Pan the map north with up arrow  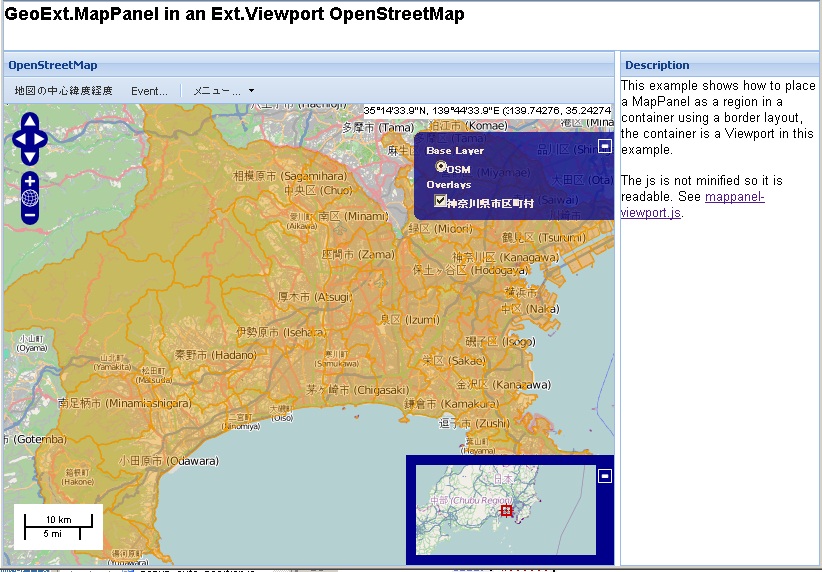point(30,122)
